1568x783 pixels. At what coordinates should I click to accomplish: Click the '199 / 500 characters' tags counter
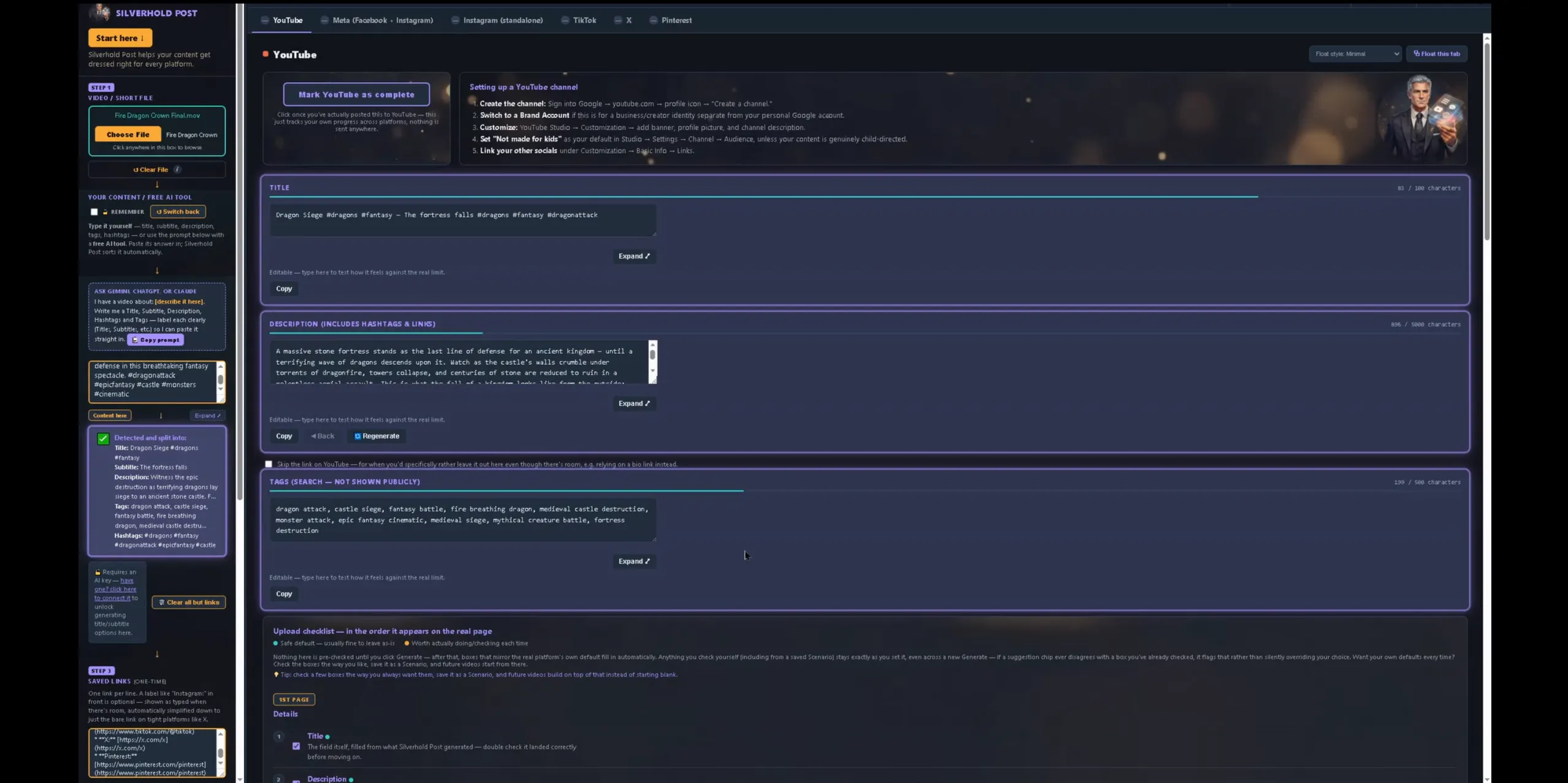[x=1427, y=483]
